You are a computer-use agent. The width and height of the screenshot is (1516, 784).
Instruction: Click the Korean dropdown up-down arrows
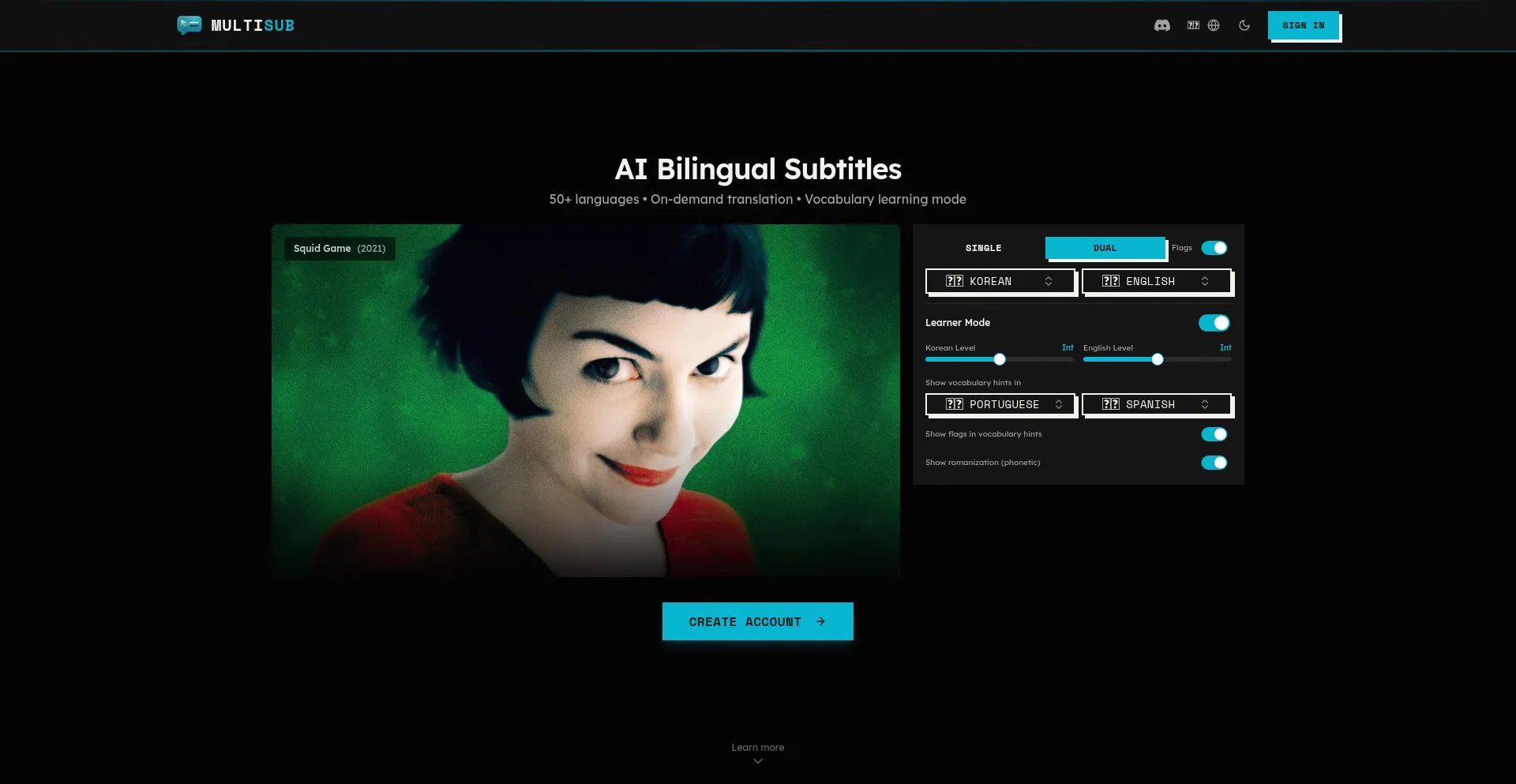click(x=1049, y=281)
